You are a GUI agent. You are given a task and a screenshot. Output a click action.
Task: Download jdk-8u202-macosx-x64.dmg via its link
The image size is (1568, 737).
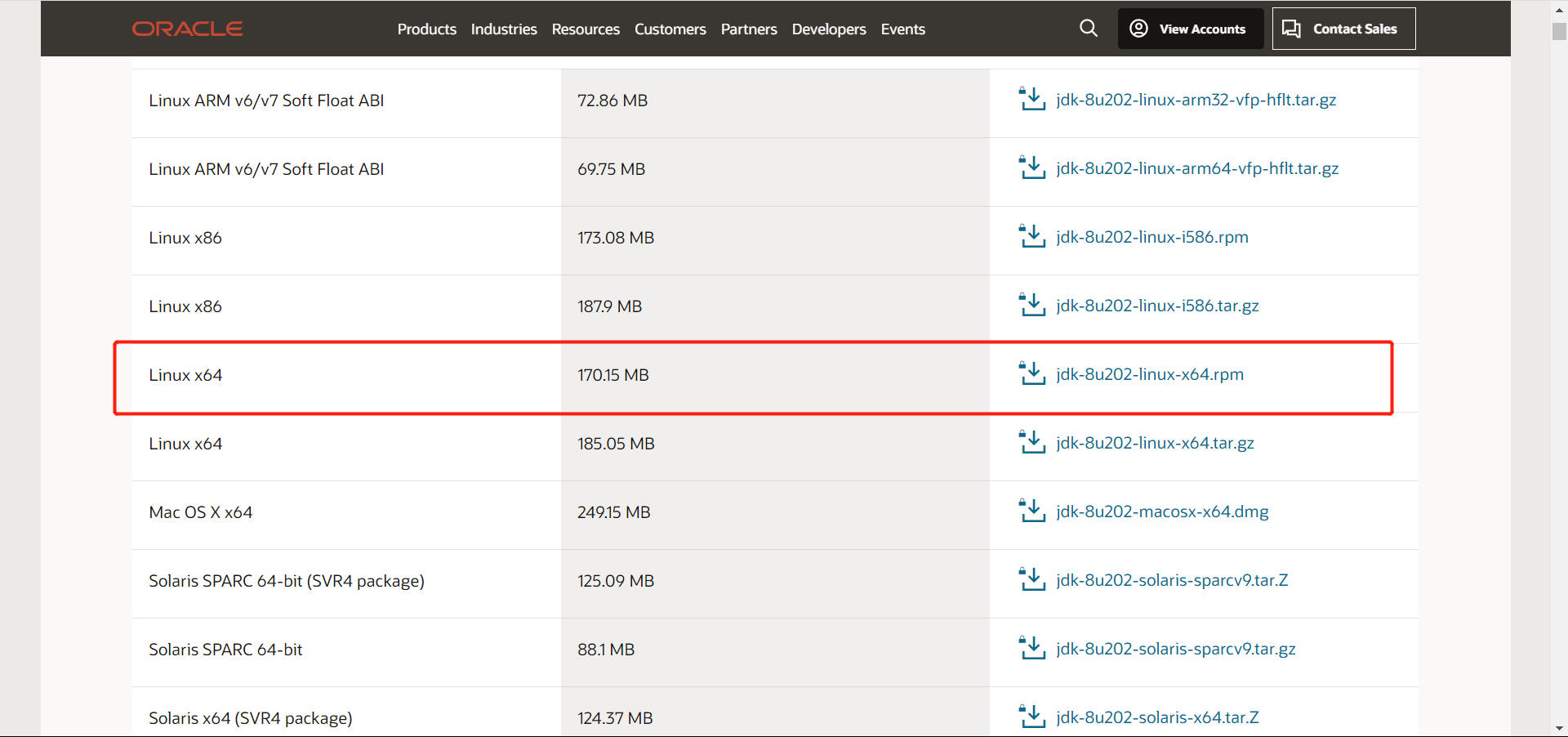[x=1162, y=511]
